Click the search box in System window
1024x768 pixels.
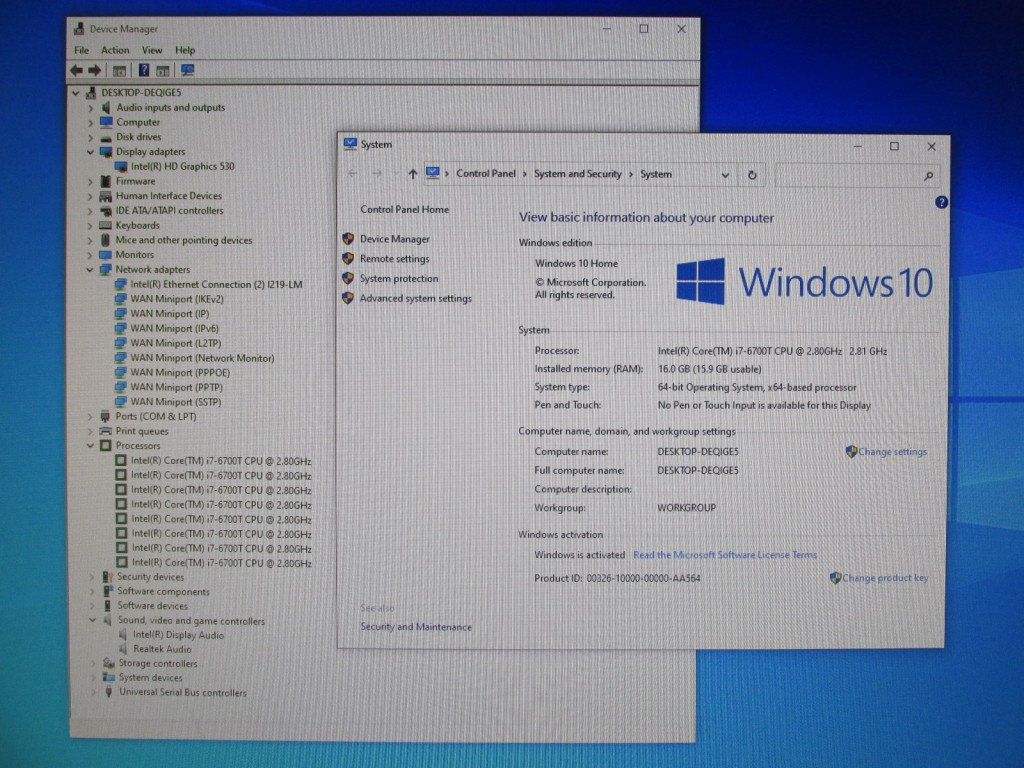click(856, 176)
